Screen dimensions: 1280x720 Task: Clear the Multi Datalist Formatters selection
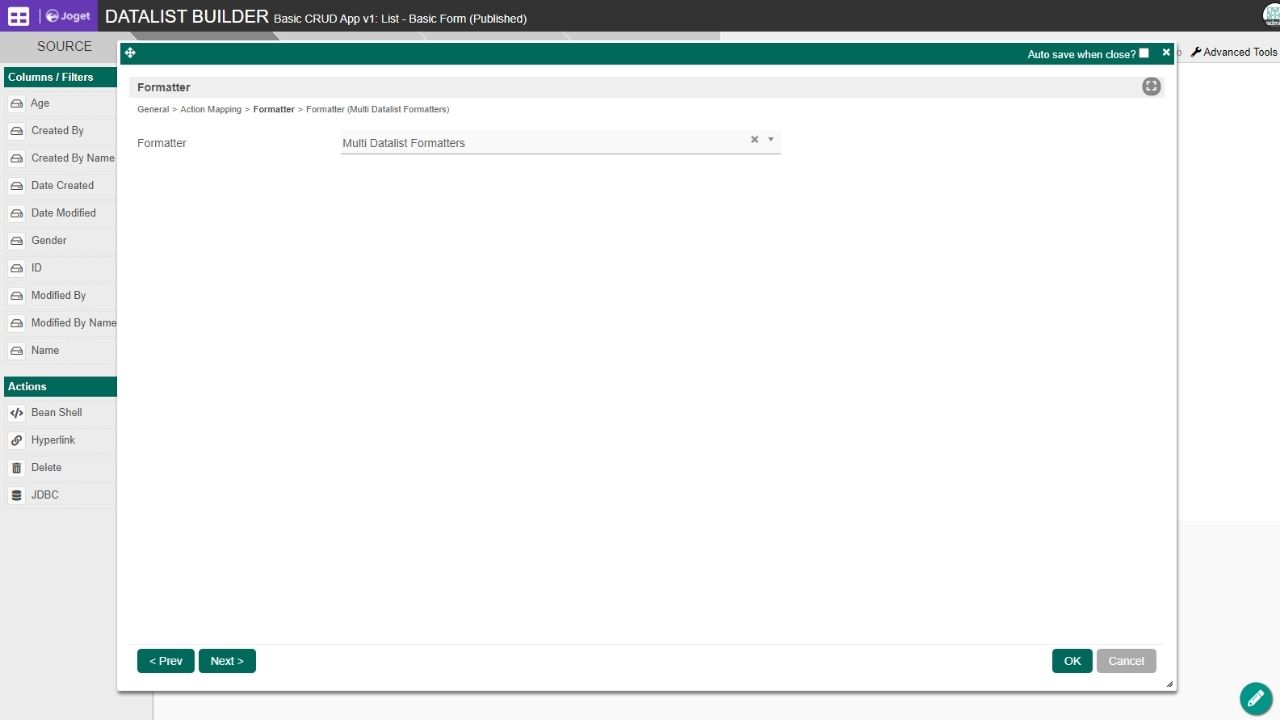tap(755, 140)
